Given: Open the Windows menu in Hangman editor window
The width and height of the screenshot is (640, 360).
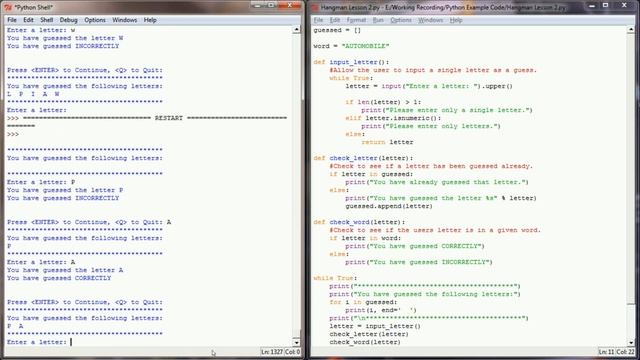Looking at the screenshot, I should pos(431,20).
